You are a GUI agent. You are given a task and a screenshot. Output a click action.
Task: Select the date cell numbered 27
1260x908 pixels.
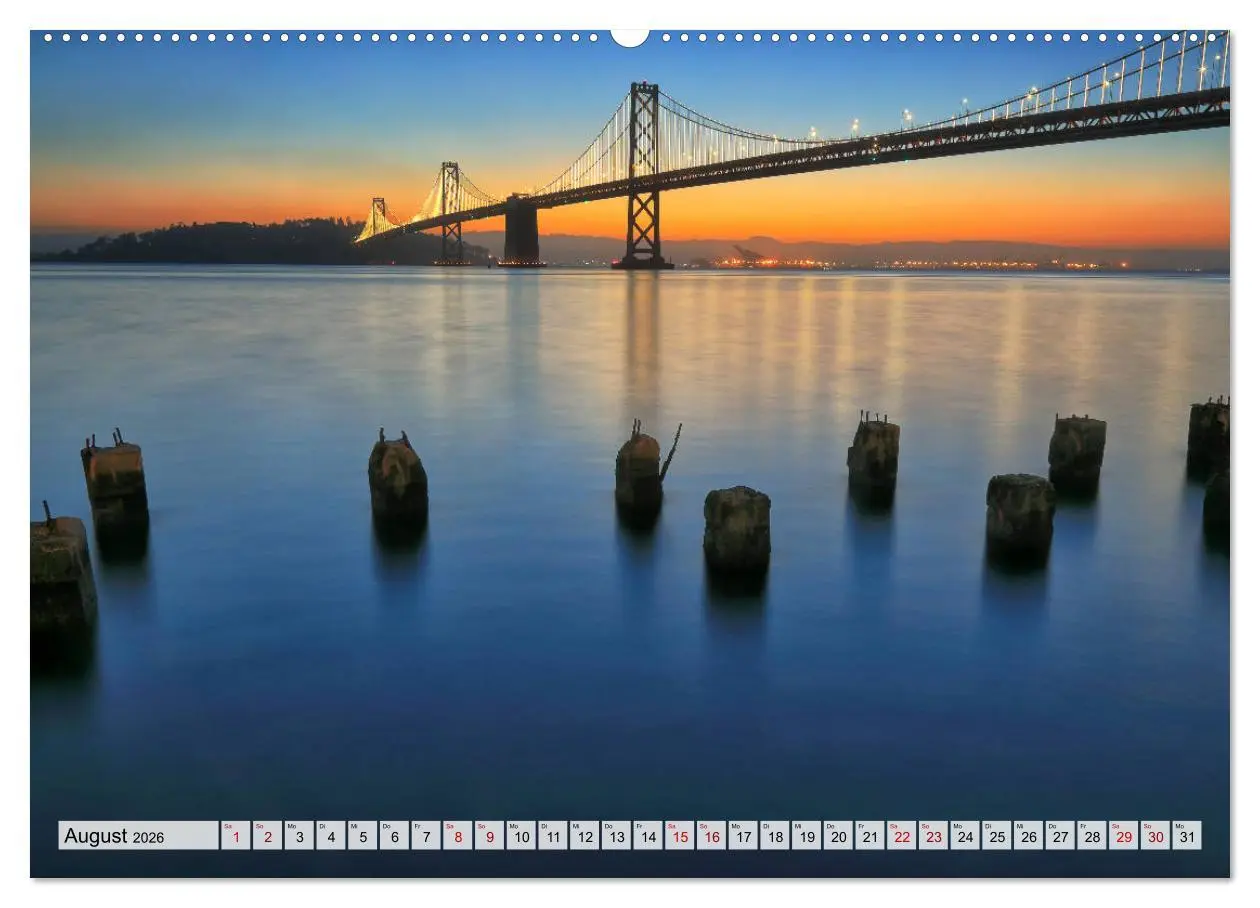coord(1059,836)
